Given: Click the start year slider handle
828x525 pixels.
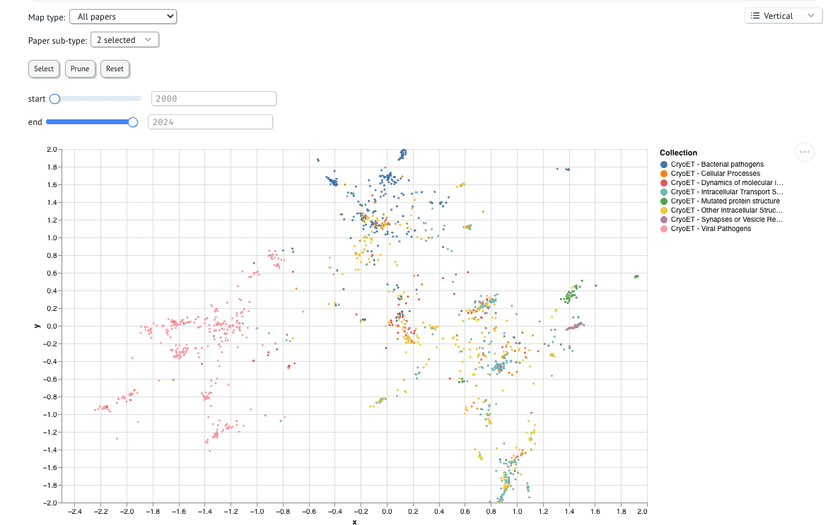Looking at the screenshot, I should tap(55, 99).
